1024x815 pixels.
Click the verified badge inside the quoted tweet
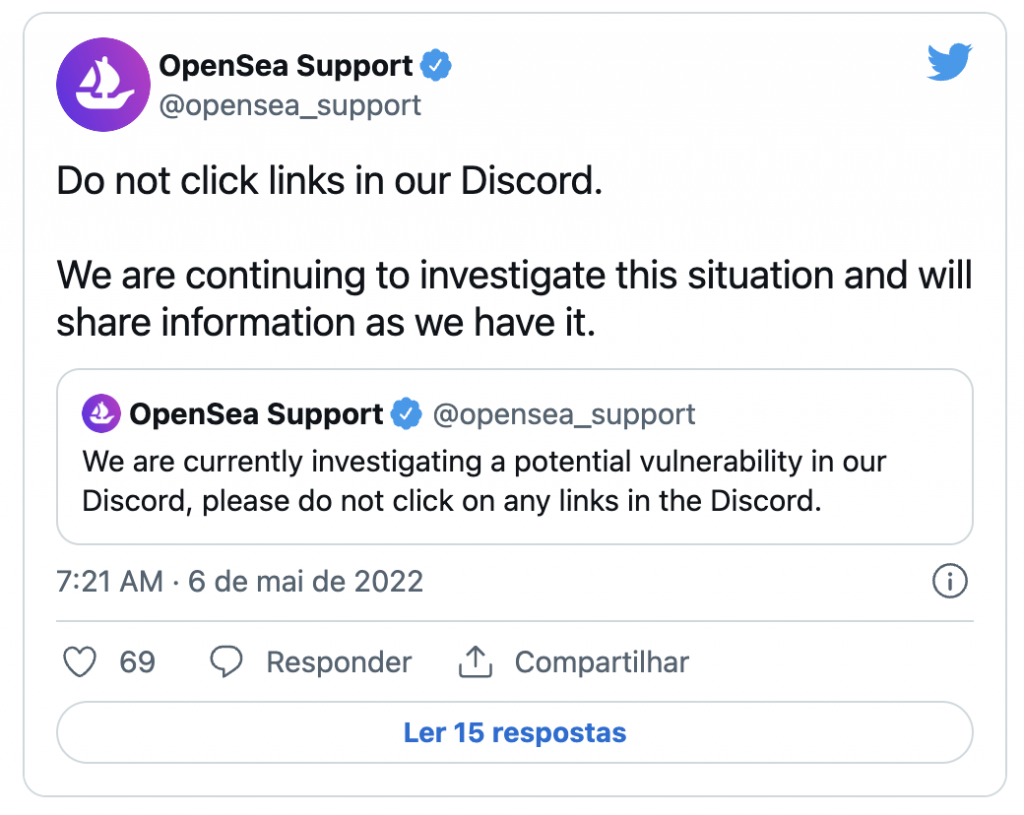(405, 414)
